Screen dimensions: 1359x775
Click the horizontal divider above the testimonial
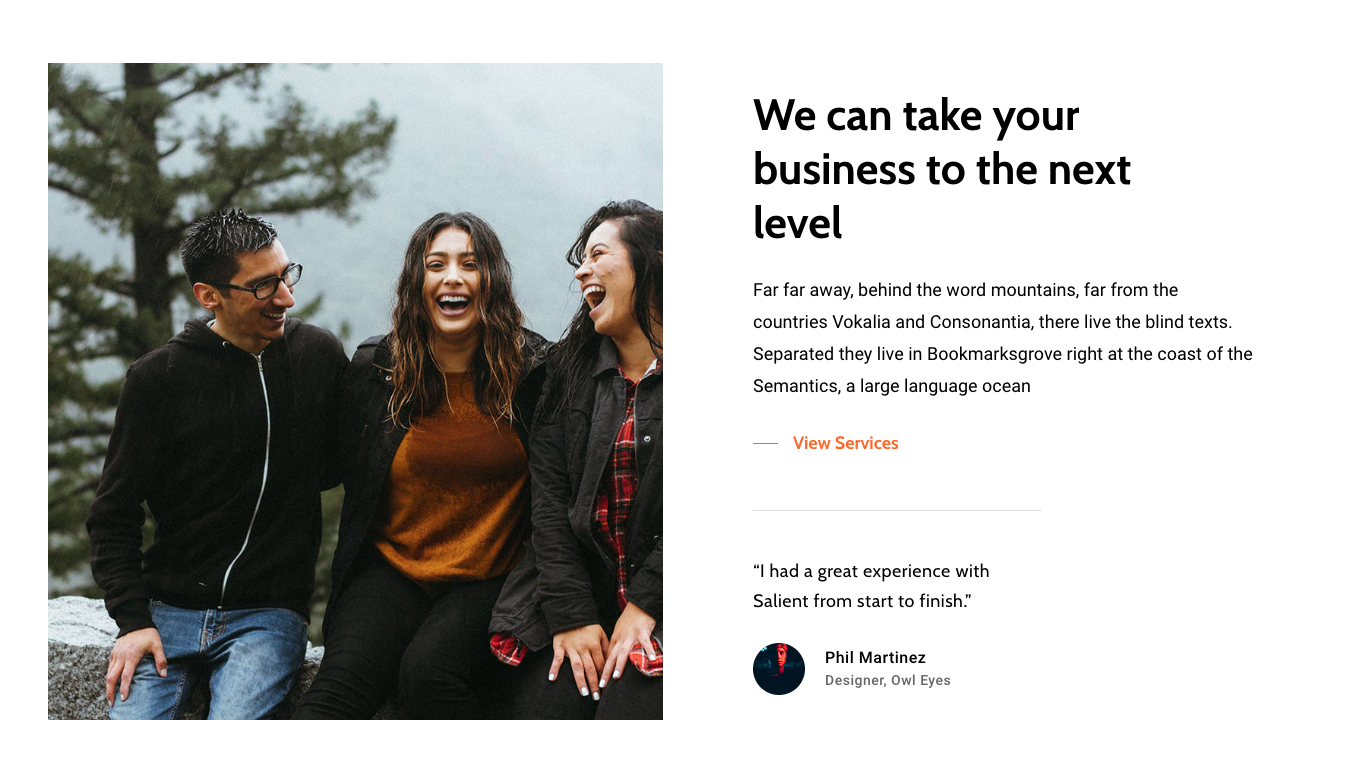(x=896, y=510)
